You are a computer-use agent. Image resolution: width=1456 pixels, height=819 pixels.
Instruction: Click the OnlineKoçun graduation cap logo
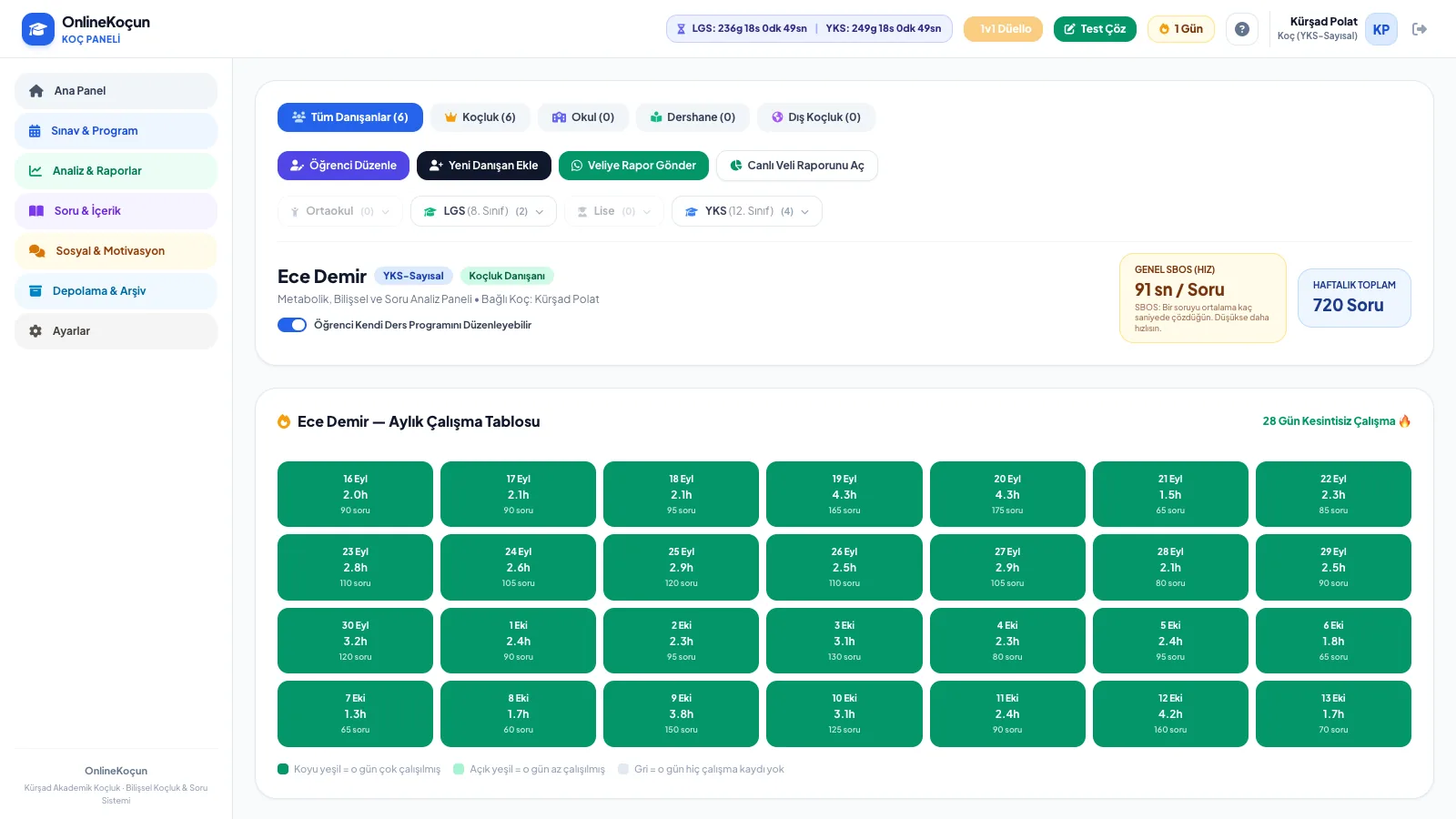click(x=37, y=29)
